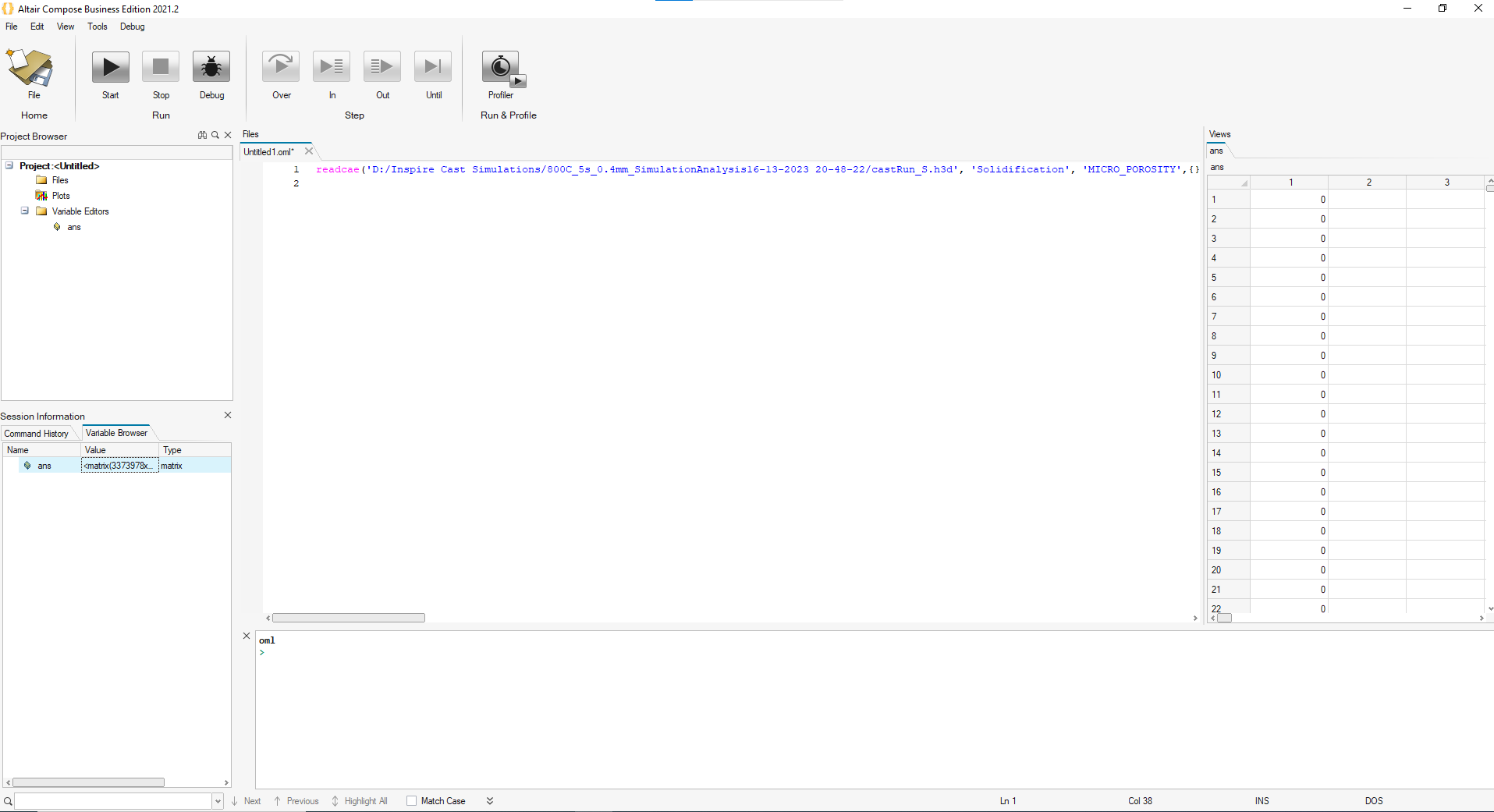
Task: Collapse the Project Untitled tree node
Action: (9, 165)
